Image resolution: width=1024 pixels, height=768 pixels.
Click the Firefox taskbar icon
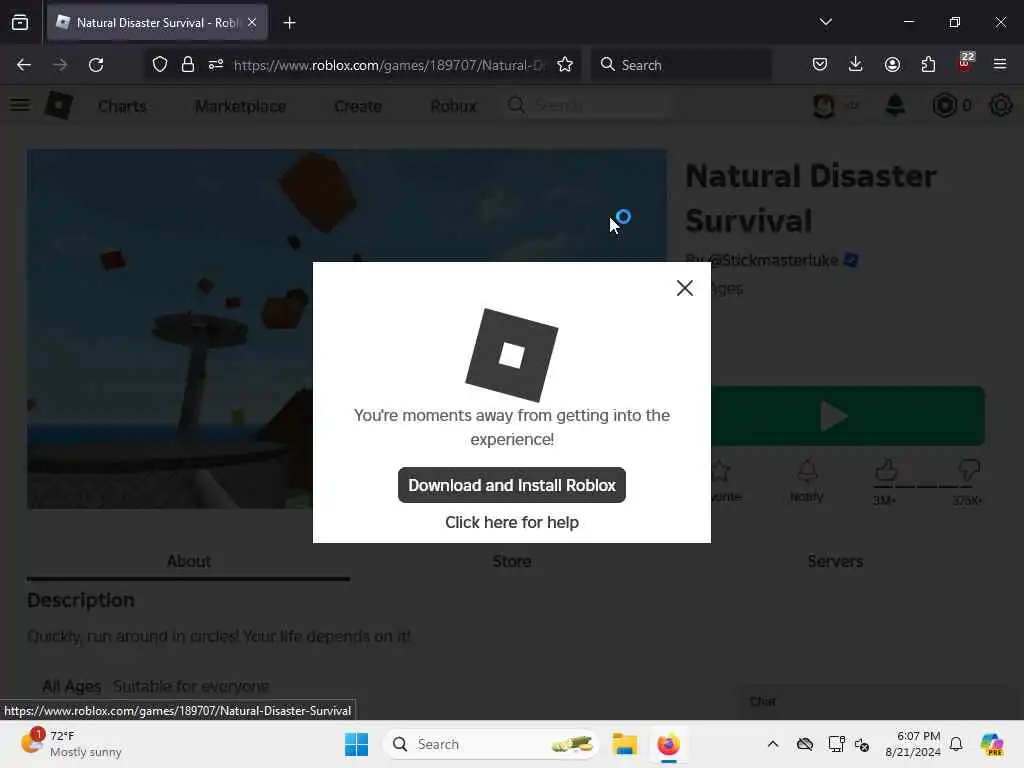(668, 744)
